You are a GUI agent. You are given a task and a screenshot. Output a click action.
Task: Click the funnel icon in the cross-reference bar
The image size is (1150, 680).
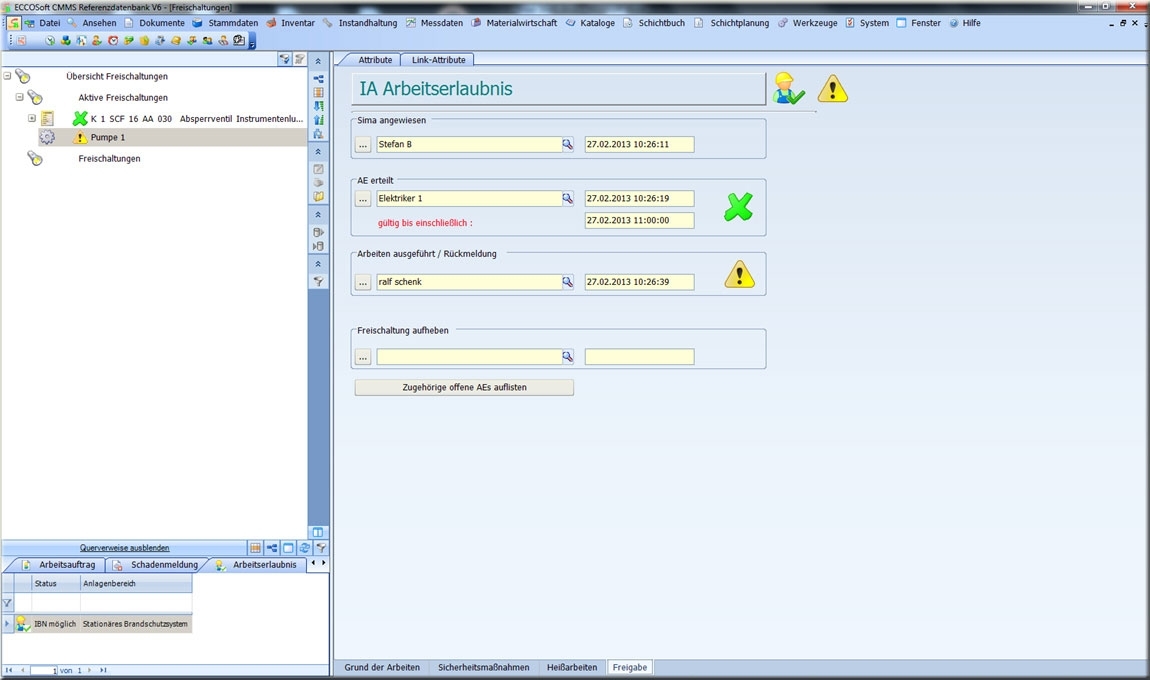pyautogui.click(x=321, y=548)
